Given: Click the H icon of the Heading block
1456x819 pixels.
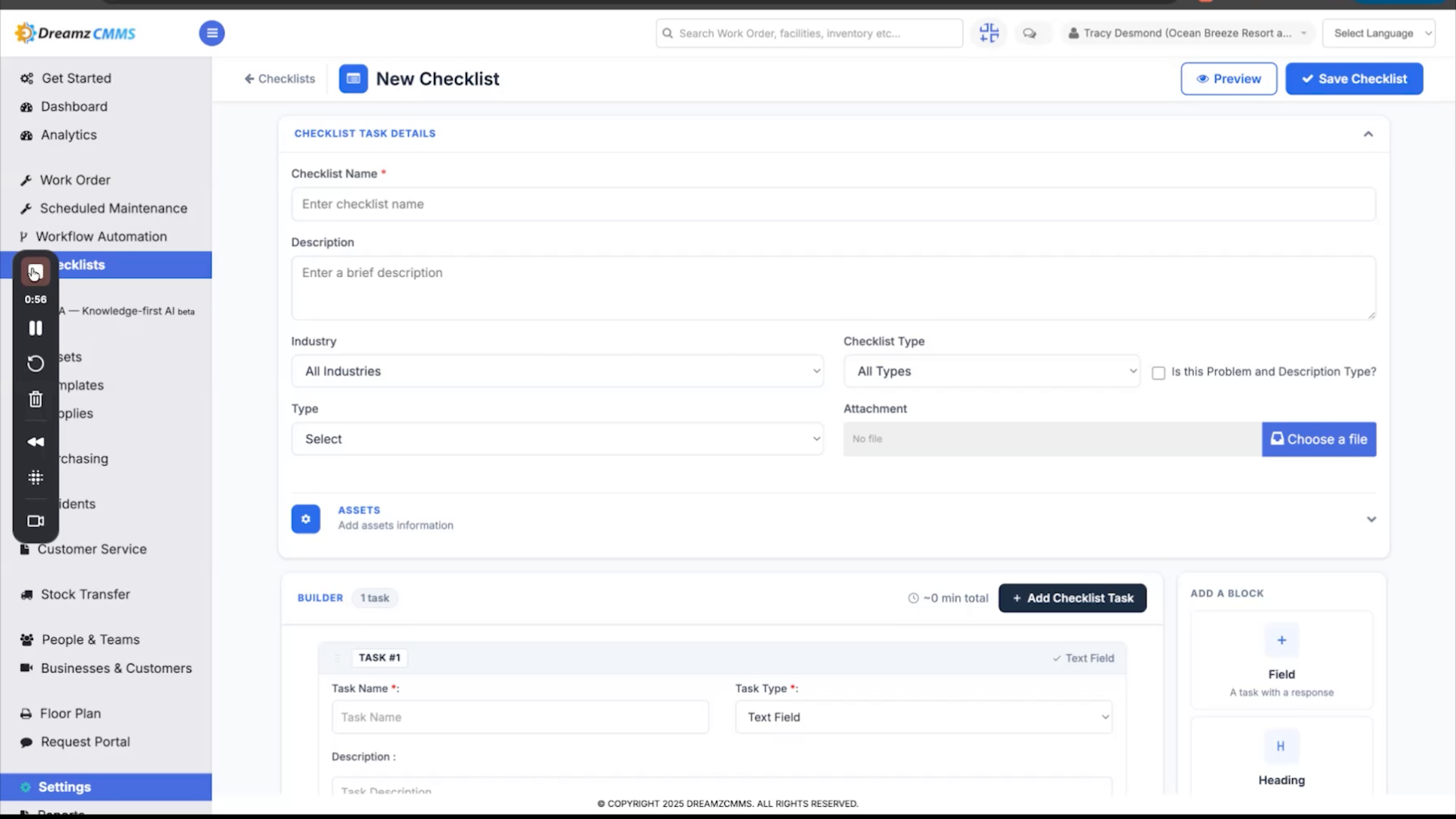Looking at the screenshot, I should click(1281, 746).
